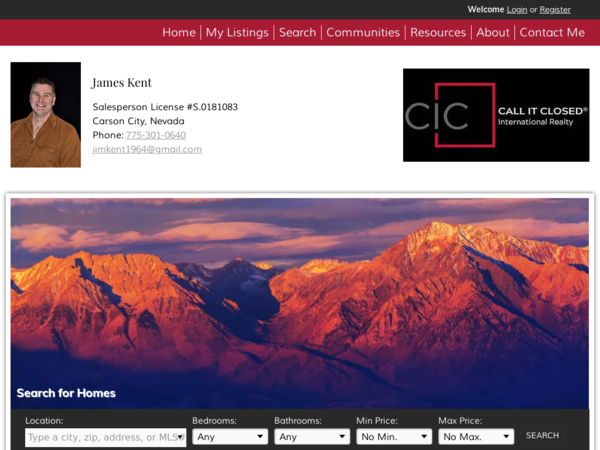Screen dimensions: 600x450
Task: Click the Call It Closed realty logo
Action: coord(496,115)
